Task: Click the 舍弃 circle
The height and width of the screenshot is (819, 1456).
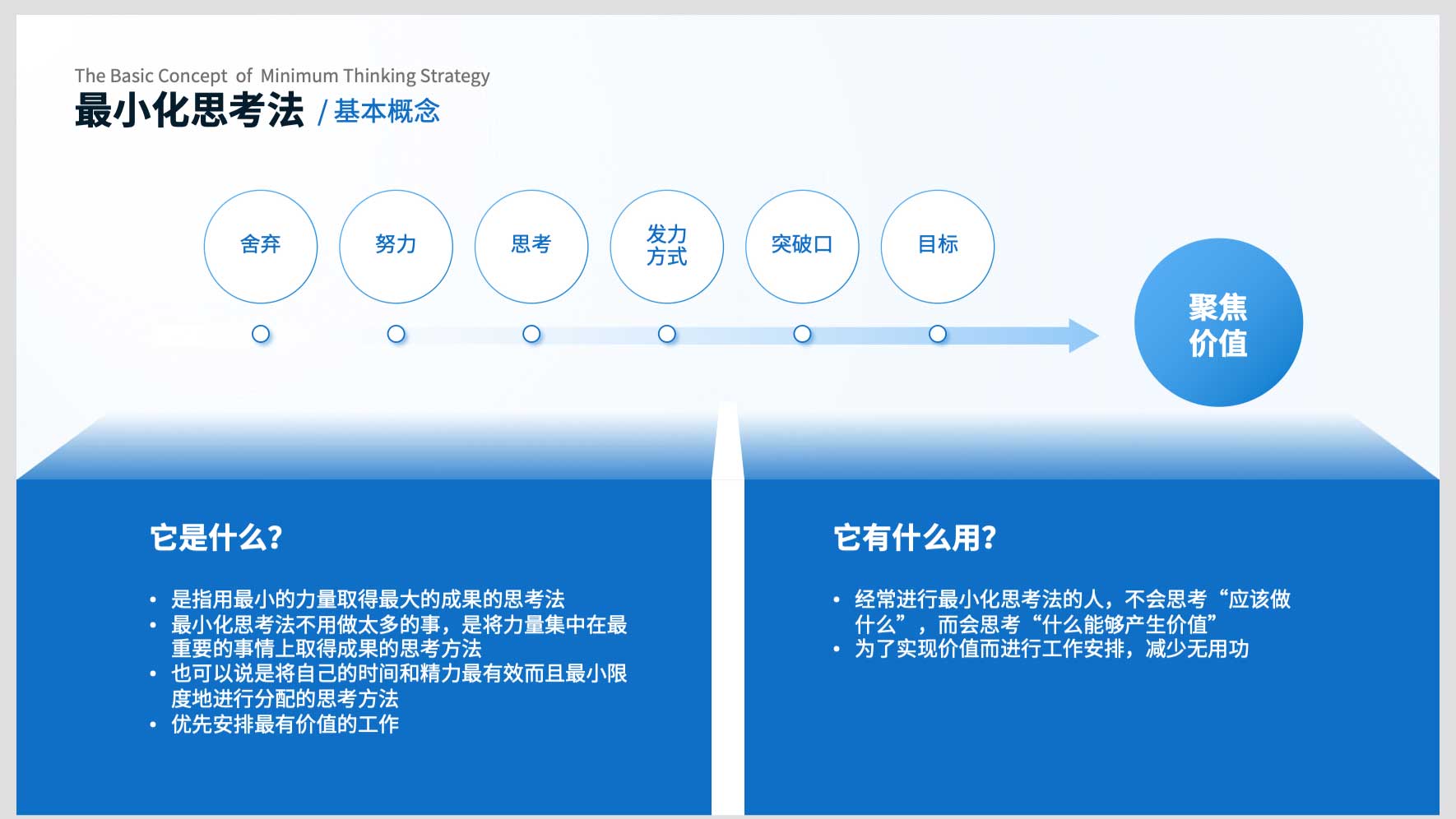Action: point(261,247)
